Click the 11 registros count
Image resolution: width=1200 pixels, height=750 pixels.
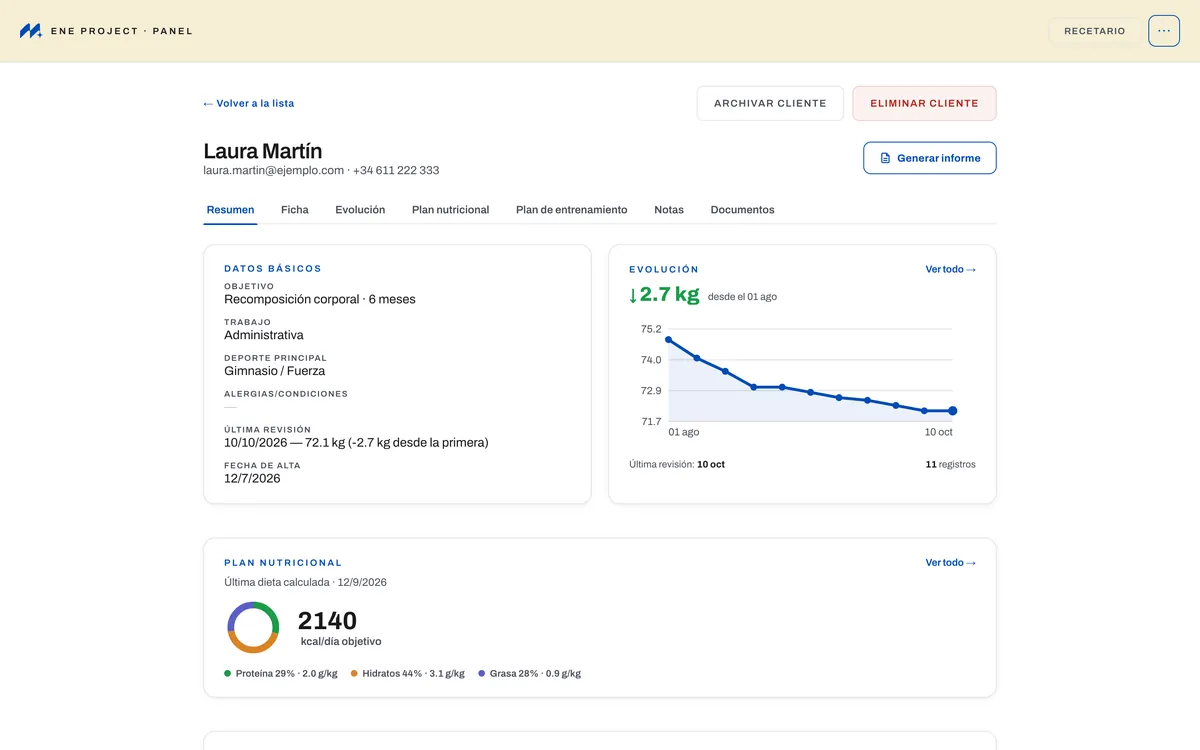[950, 465]
